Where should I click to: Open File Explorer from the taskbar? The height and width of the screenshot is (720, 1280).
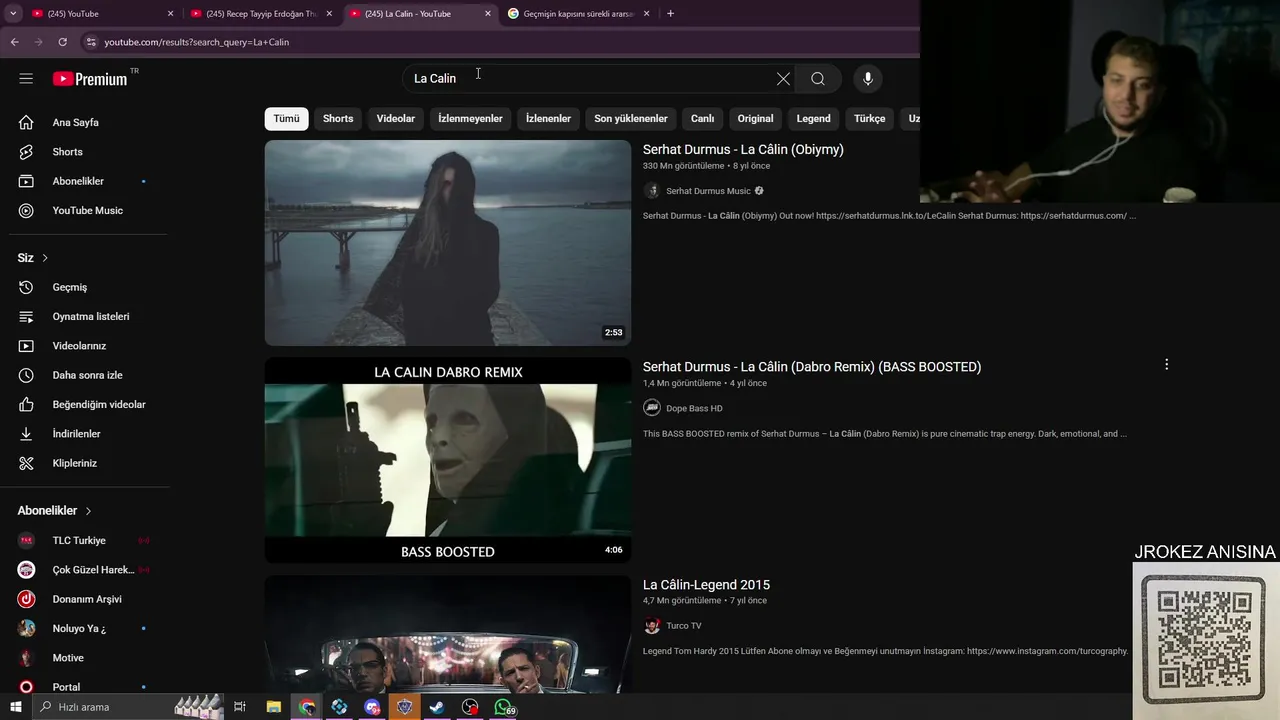click(273, 707)
